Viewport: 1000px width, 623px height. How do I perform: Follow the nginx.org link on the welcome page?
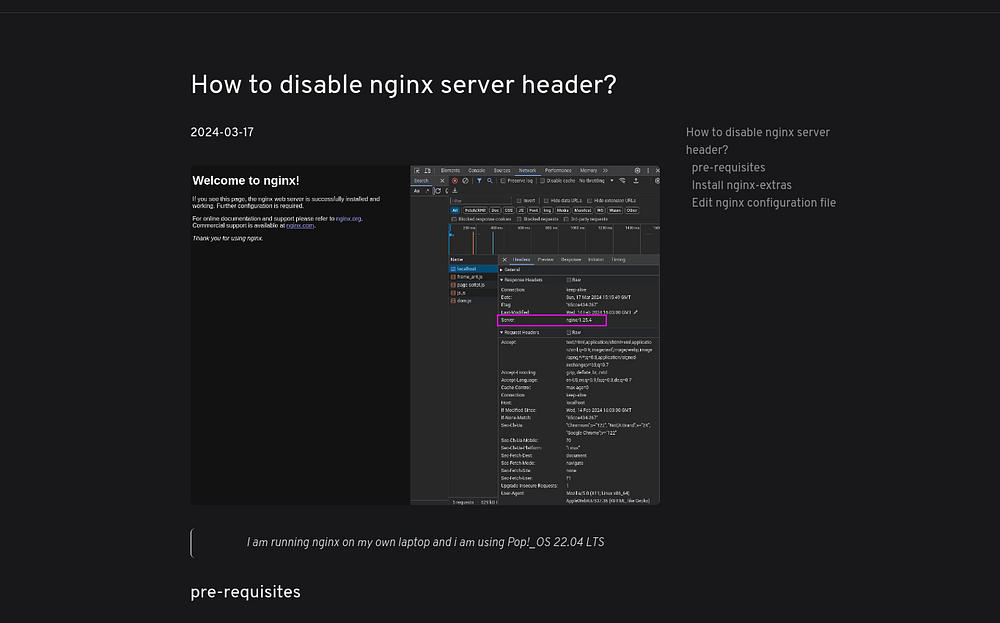(348, 219)
